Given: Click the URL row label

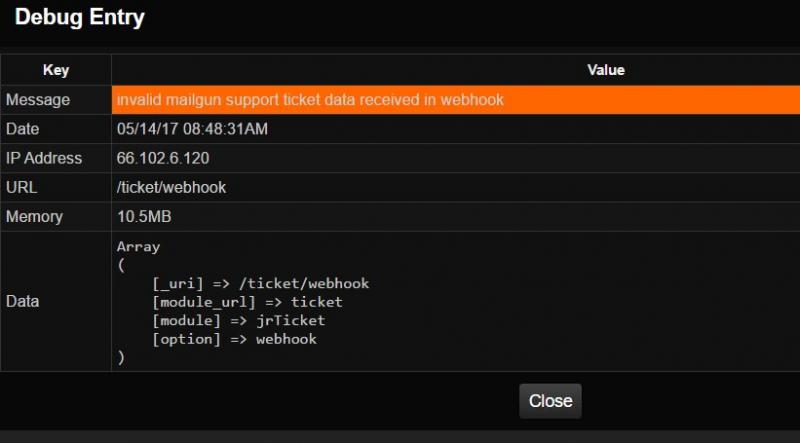Looking at the screenshot, I should (21, 187).
